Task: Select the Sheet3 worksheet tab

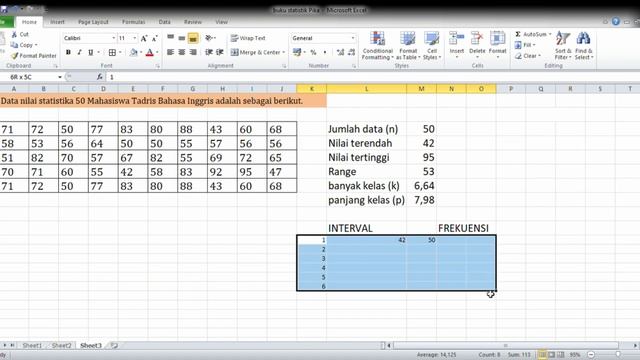Action: point(91,345)
